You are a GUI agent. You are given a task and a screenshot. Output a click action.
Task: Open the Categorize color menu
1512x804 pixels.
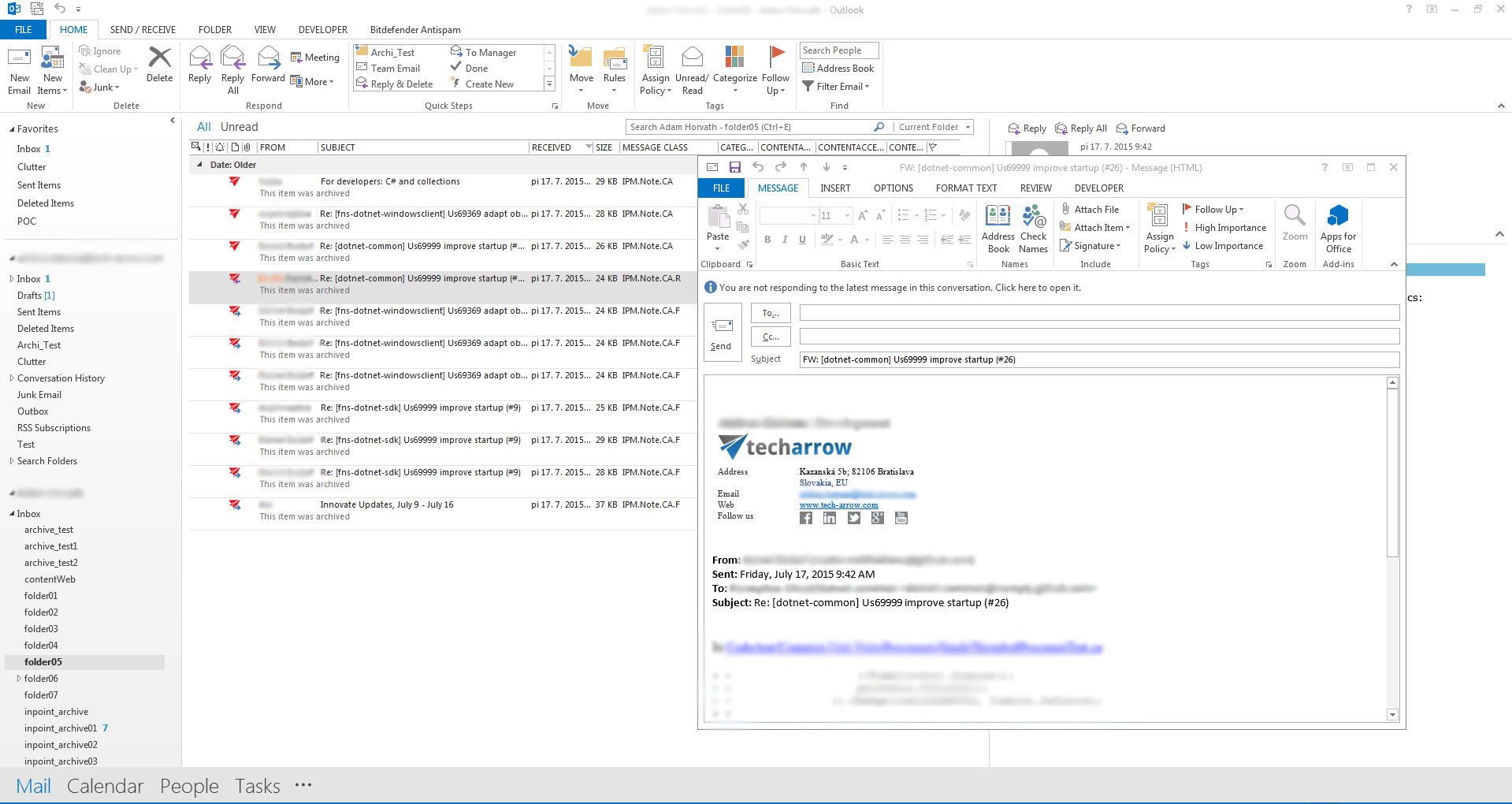734,69
